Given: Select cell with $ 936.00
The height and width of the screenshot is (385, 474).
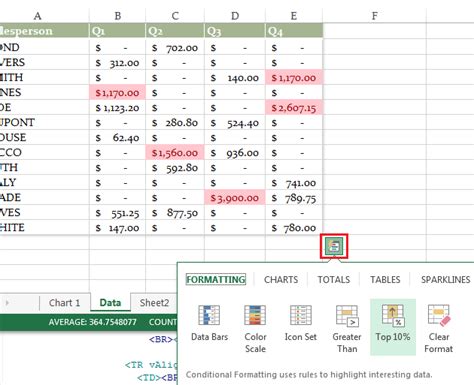Looking at the screenshot, I should click(235, 153).
